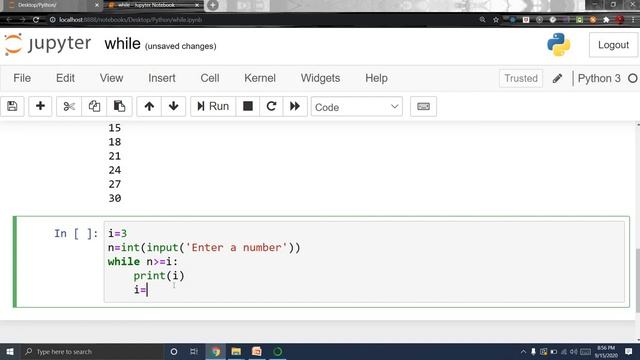Click the browser zoom magnifier icon
The image size is (640, 360).
482,20
